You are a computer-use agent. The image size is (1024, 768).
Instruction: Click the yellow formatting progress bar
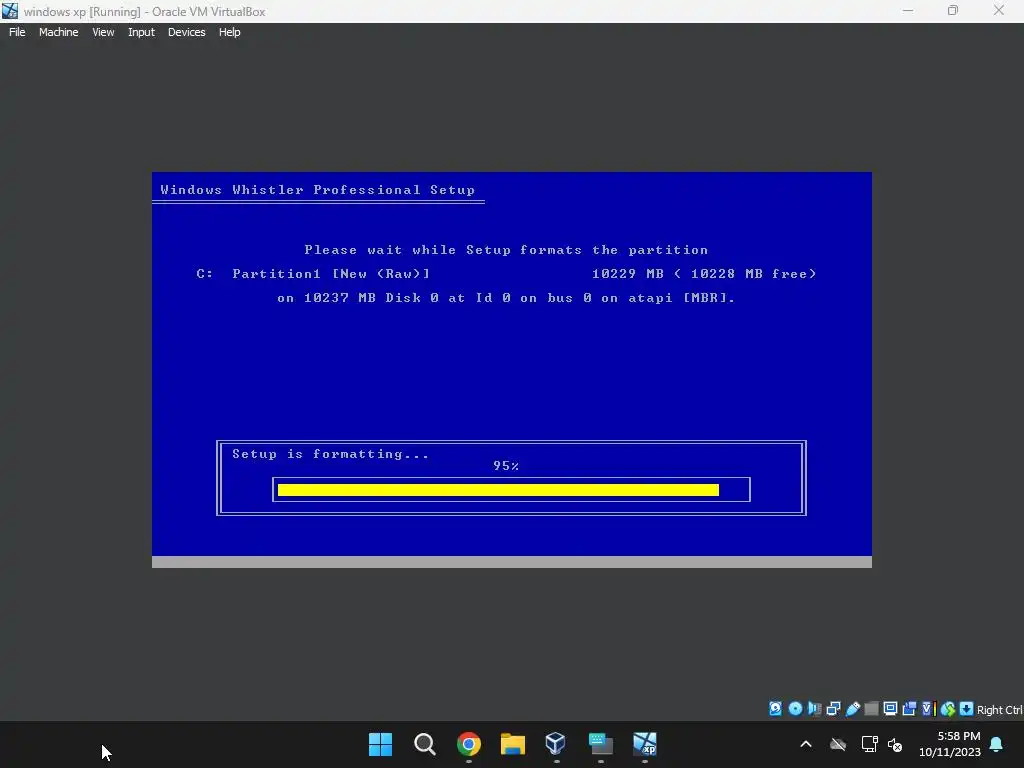click(498, 490)
